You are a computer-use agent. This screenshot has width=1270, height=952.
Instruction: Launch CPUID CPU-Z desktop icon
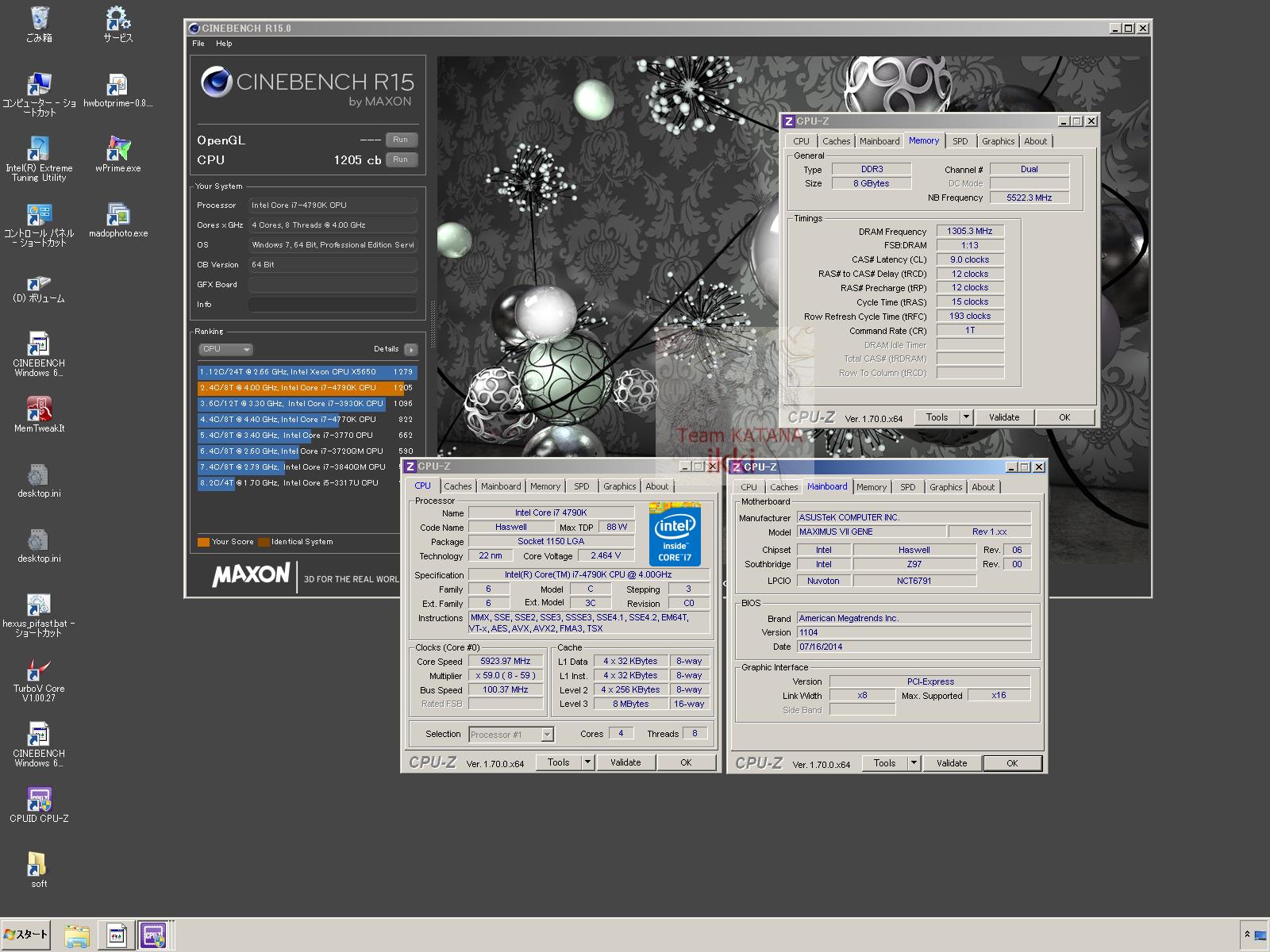point(38,804)
